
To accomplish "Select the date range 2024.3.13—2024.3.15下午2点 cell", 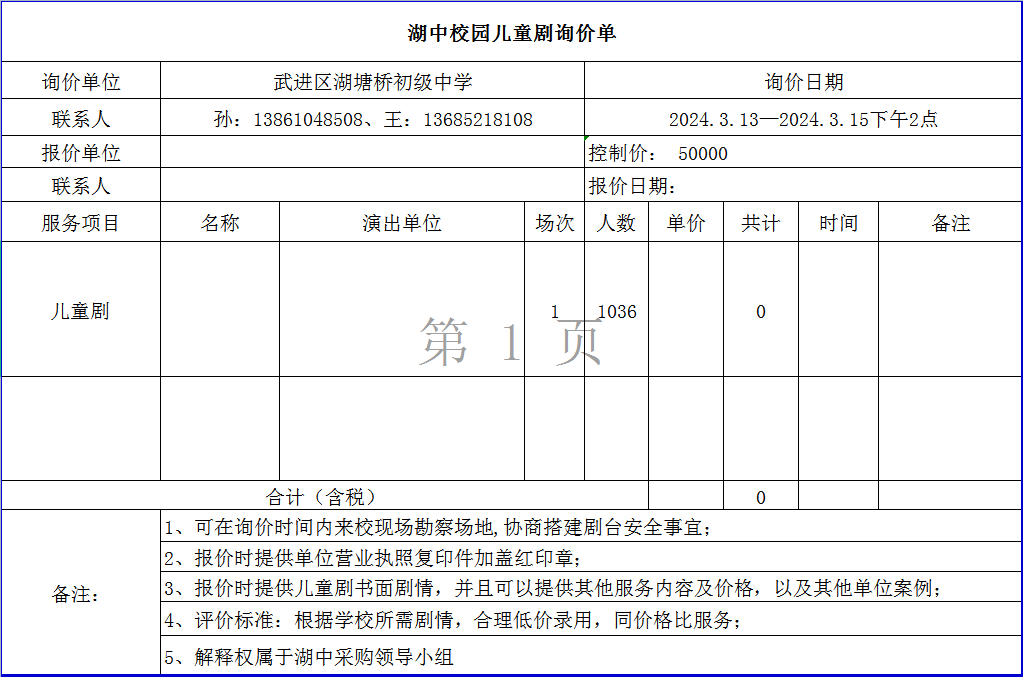I will (x=803, y=118).
